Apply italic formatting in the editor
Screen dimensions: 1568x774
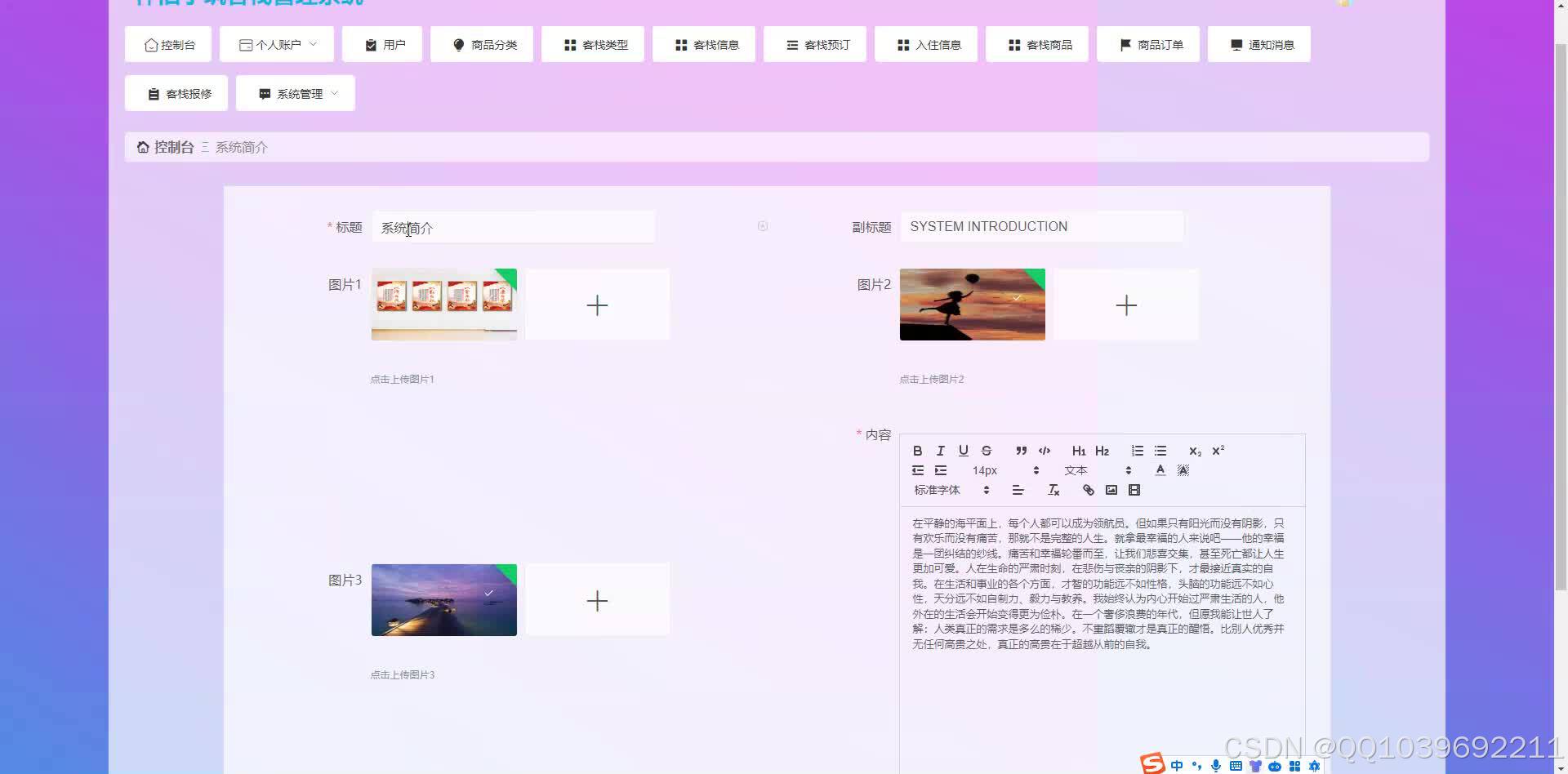point(940,450)
